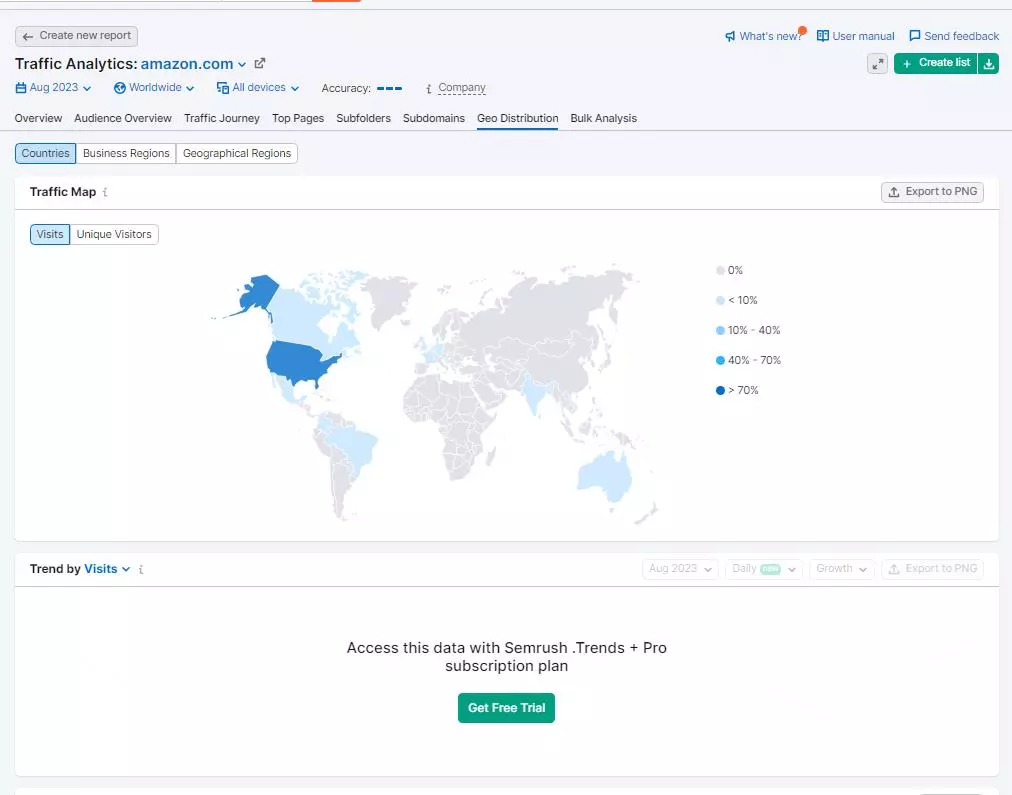Click the Company link
1012x795 pixels.
tap(461, 88)
